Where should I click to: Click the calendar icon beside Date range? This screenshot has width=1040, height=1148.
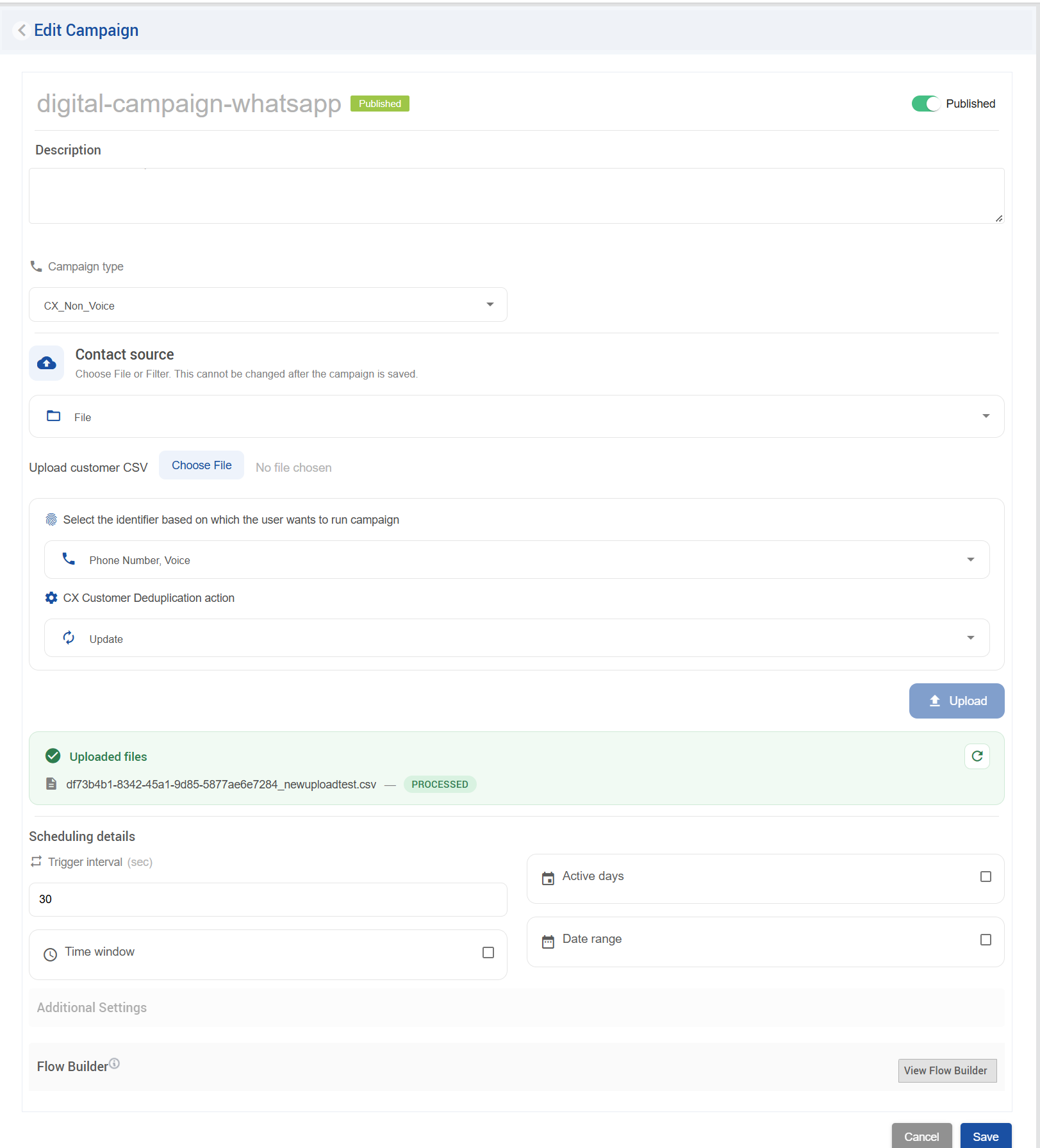[548, 942]
